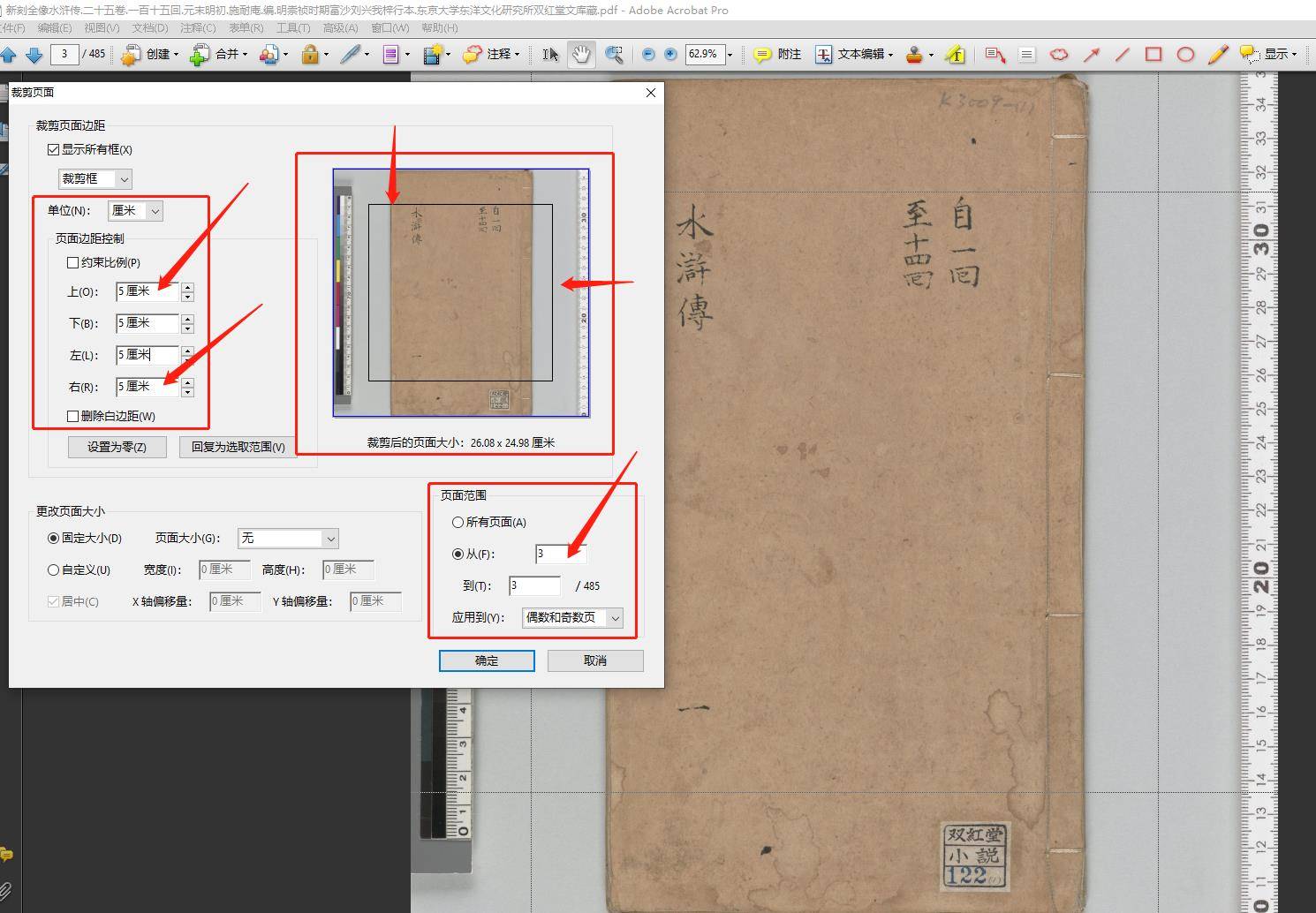
Task: Activate the pencil drawing tool
Action: coord(1217,55)
